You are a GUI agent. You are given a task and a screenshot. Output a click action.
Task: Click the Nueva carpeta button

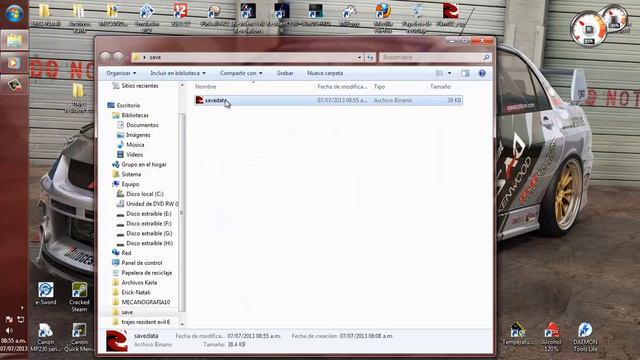point(325,73)
